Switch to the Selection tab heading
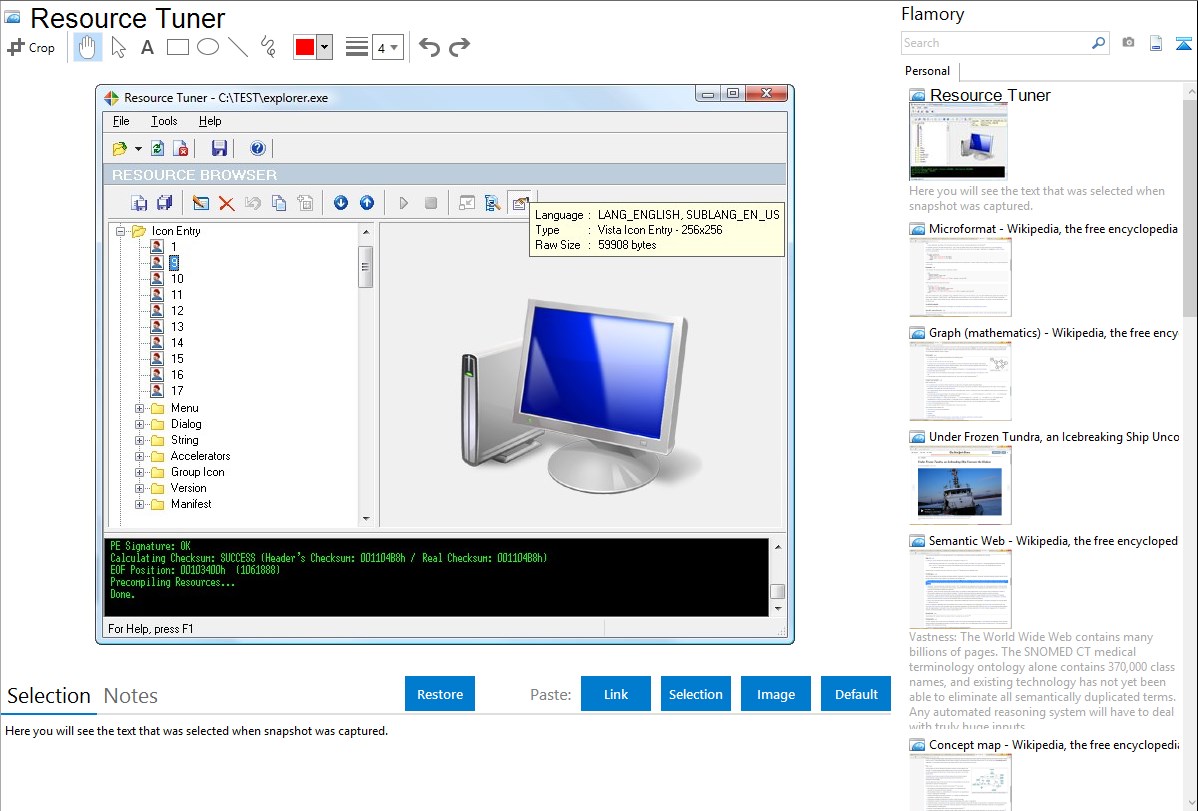 pyautogui.click(x=48, y=696)
